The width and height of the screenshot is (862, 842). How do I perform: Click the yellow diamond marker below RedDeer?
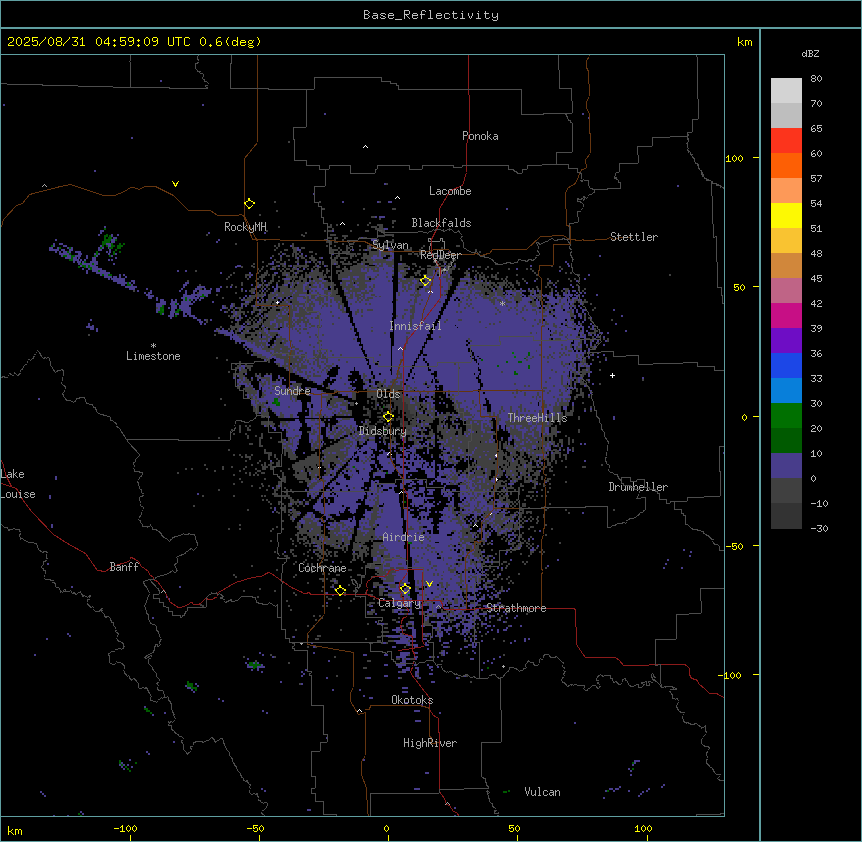[425, 281]
